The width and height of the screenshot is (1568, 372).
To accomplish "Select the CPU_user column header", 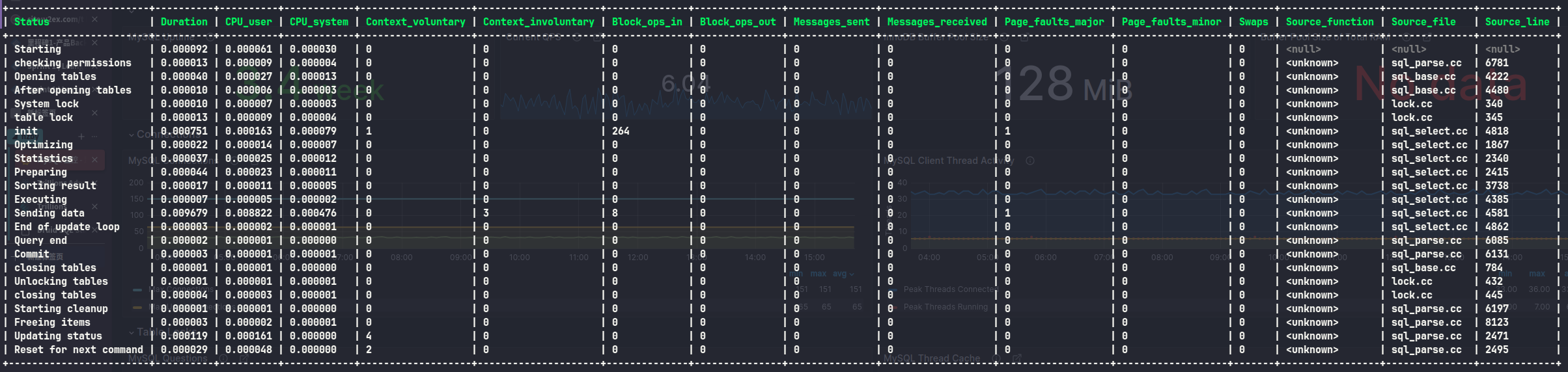I will pos(248,21).
